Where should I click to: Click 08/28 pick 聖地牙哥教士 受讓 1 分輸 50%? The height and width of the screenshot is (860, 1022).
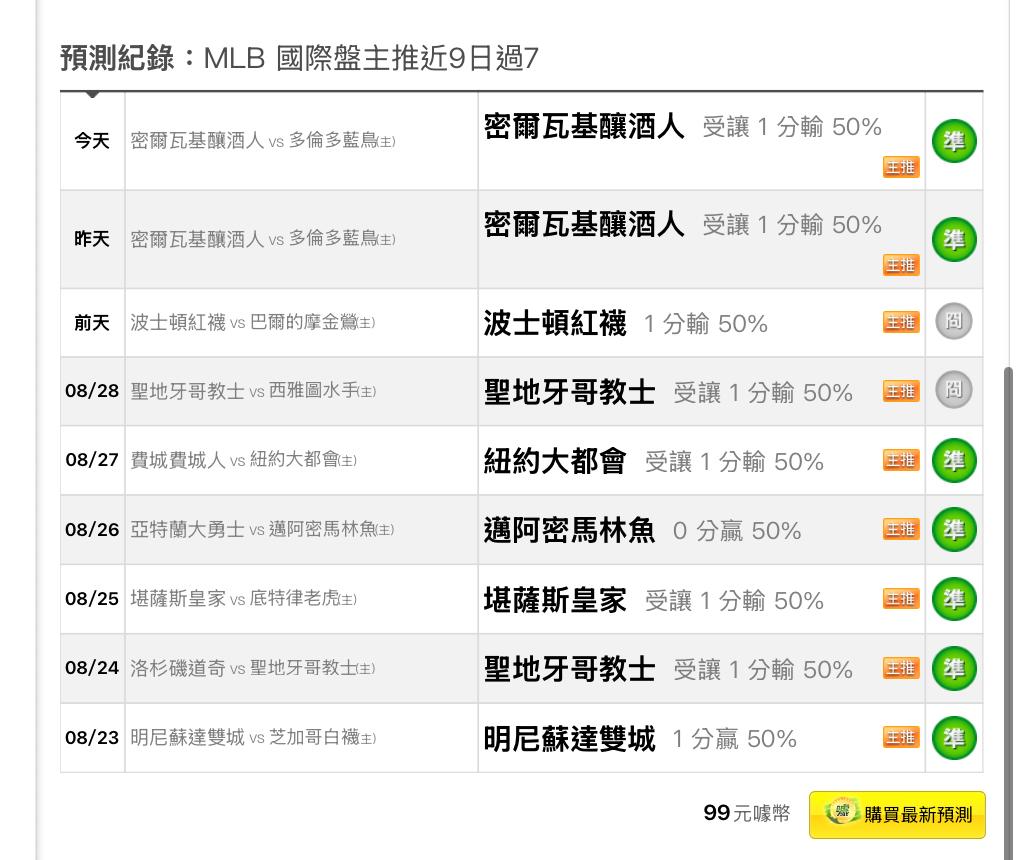click(668, 393)
